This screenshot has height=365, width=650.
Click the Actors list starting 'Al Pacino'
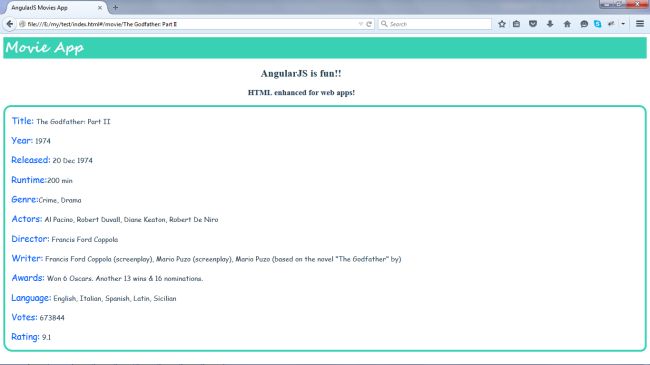[131, 219]
